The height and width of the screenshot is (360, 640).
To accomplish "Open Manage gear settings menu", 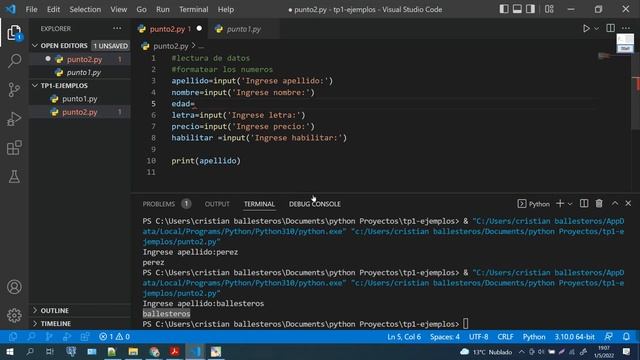I will click(x=14, y=315).
